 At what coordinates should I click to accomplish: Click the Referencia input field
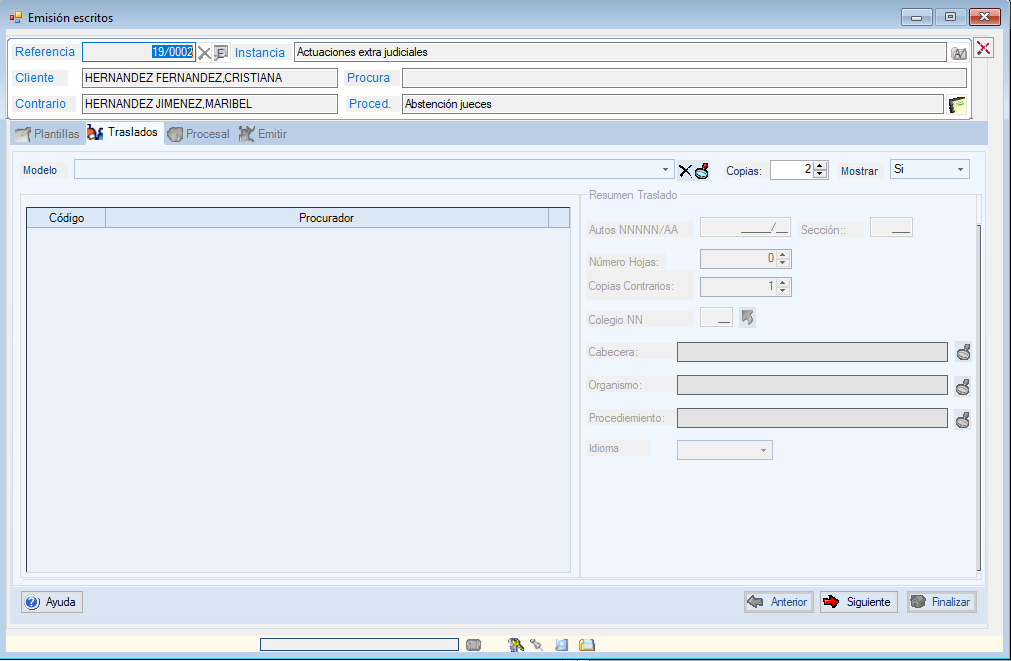tap(138, 52)
